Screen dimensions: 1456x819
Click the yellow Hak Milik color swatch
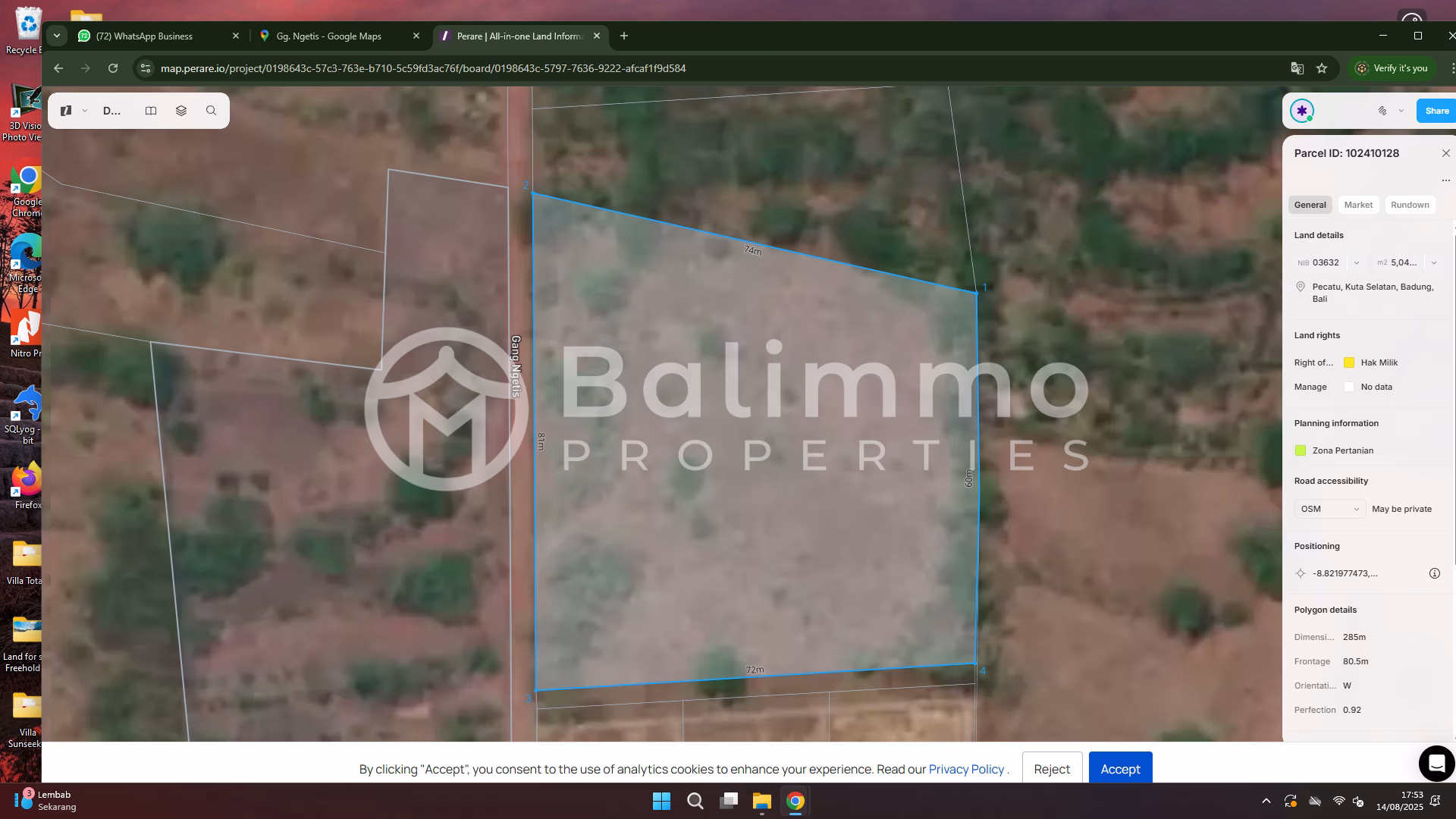click(x=1349, y=362)
